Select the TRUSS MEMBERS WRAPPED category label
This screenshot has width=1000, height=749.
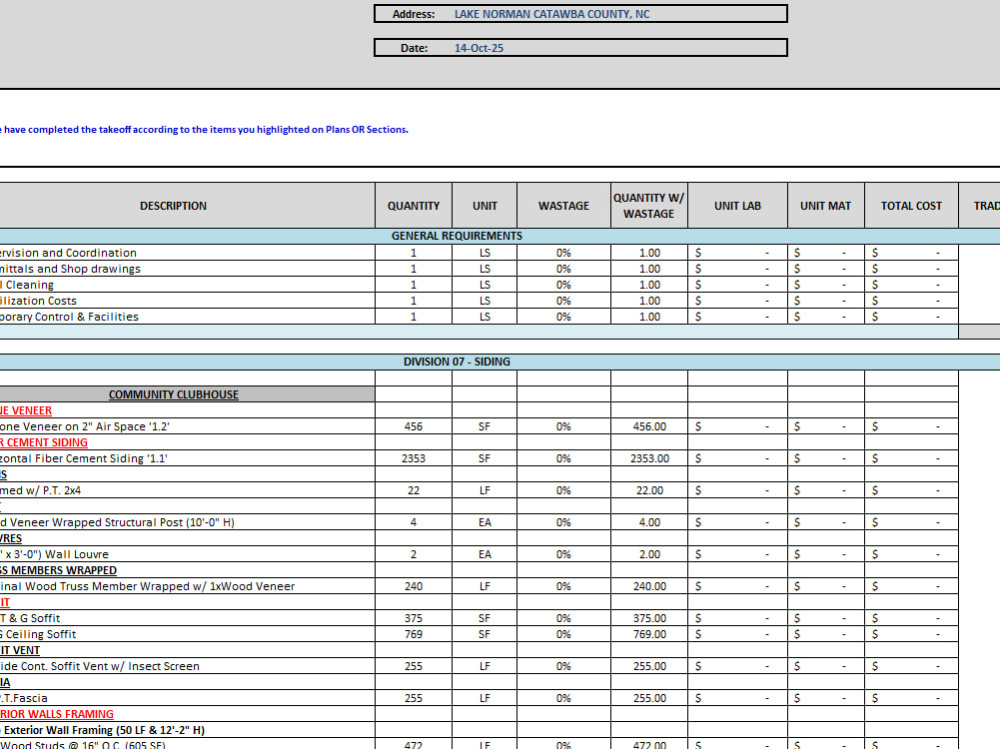tap(59, 570)
